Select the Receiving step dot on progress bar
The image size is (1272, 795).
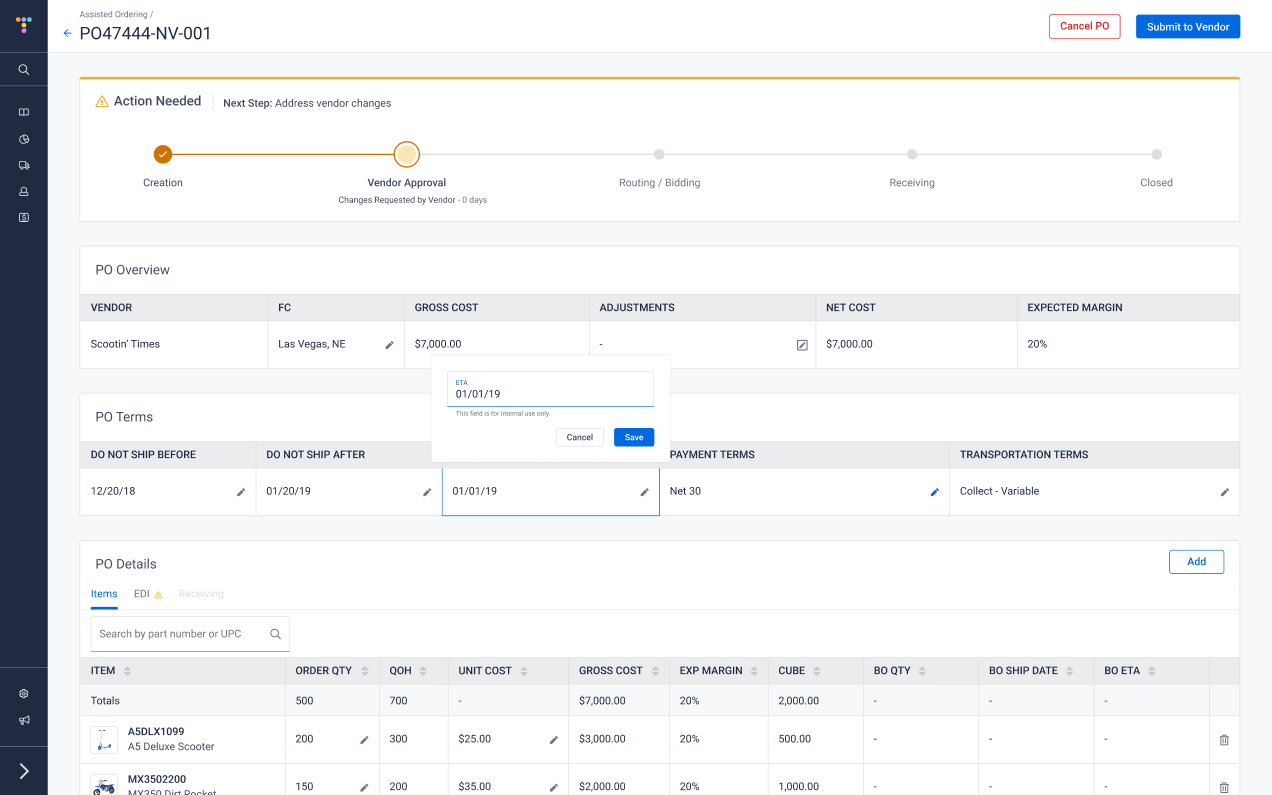[912, 154]
